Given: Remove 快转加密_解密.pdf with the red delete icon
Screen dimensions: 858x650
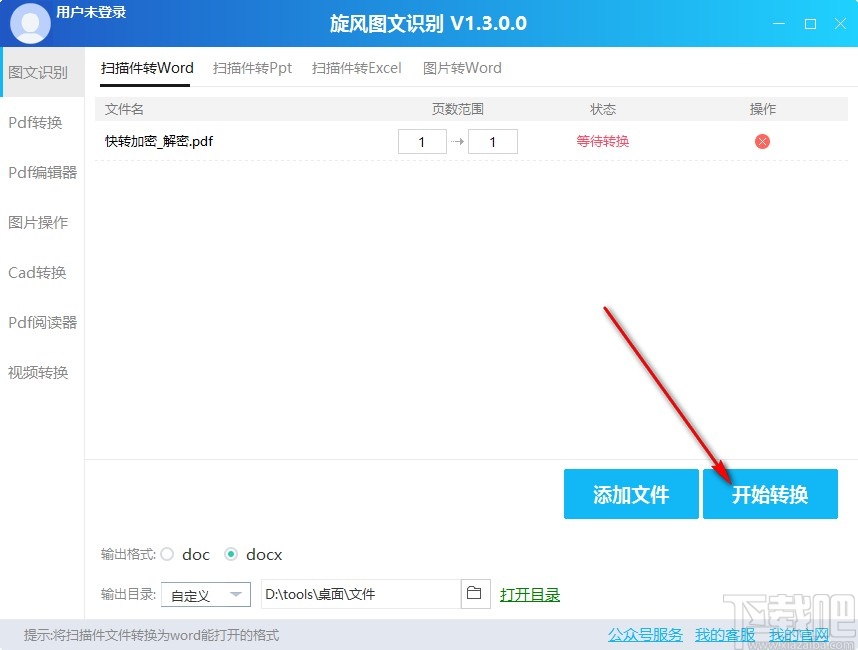Looking at the screenshot, I should pos(762,141).
